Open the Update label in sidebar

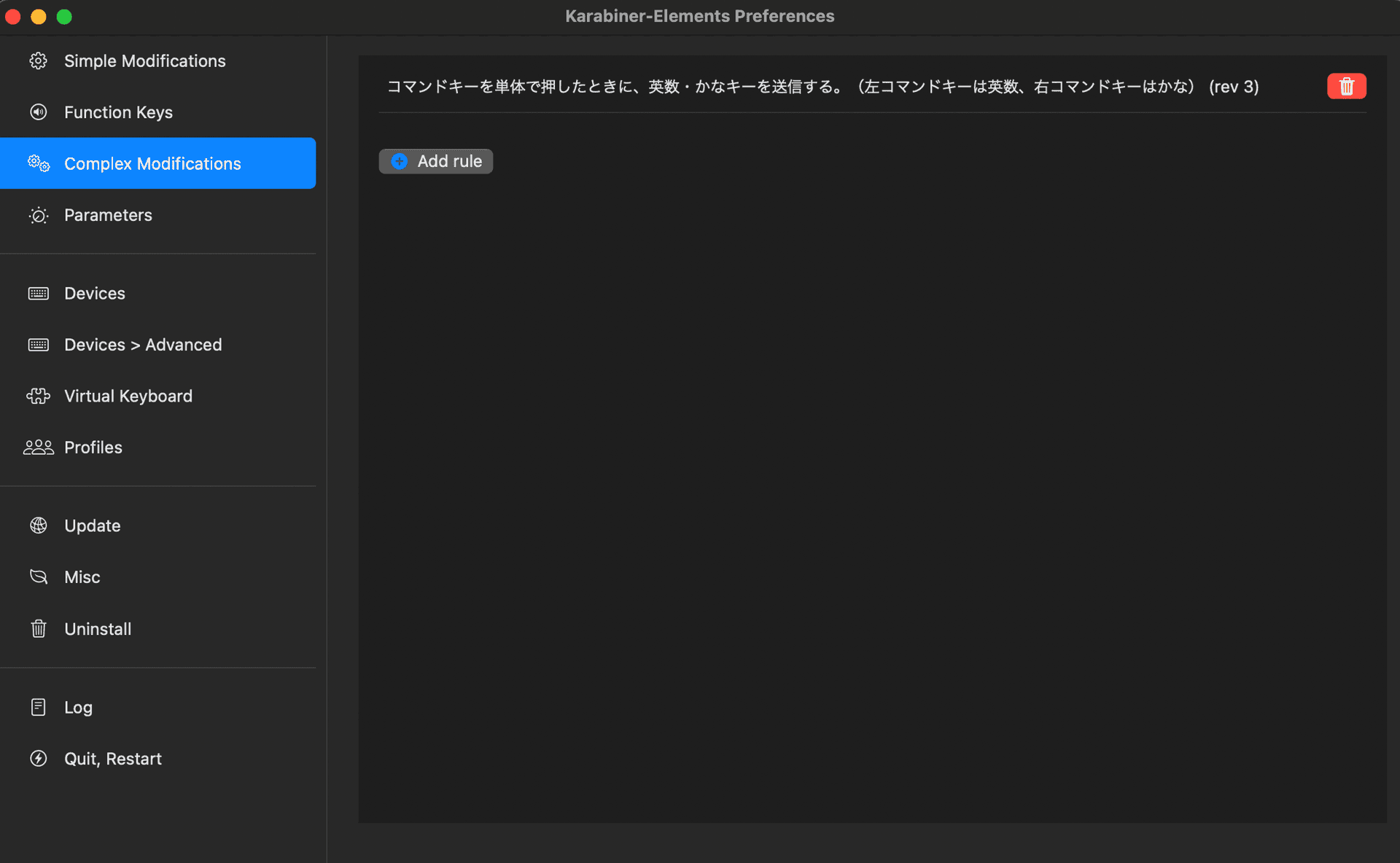(x=93, y=526)
